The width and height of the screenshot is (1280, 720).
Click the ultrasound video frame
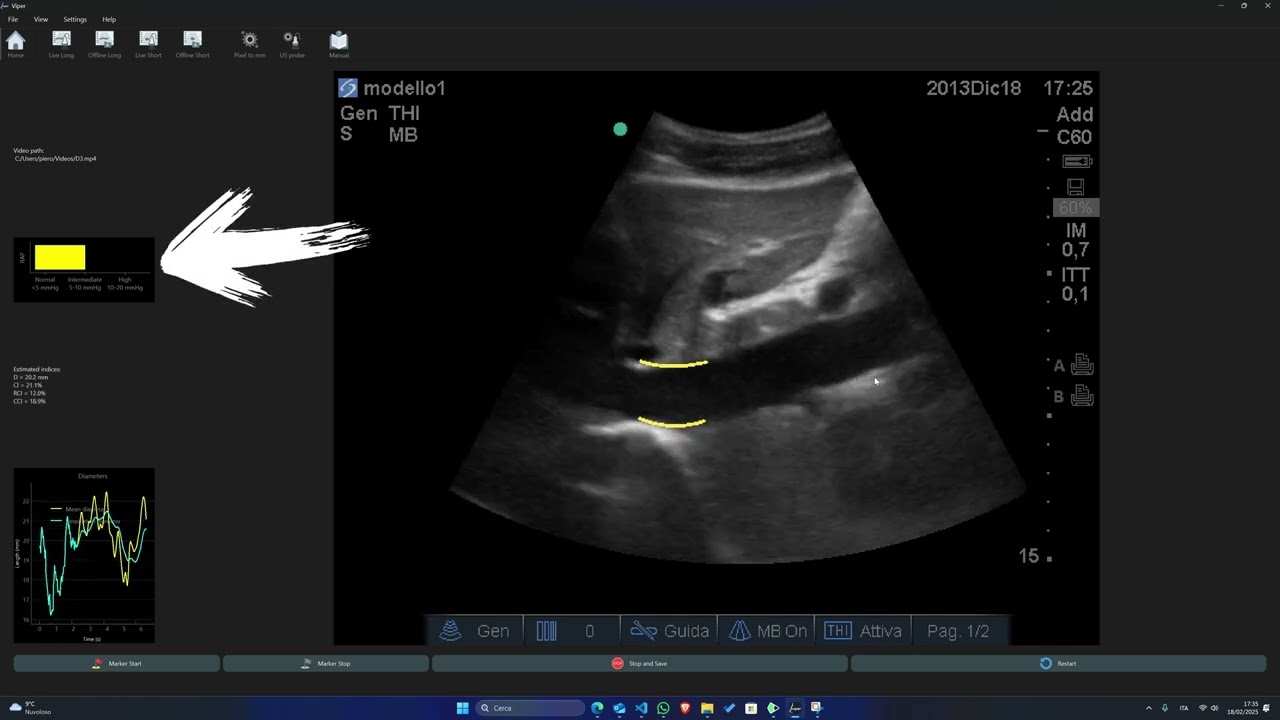(716, 358)
